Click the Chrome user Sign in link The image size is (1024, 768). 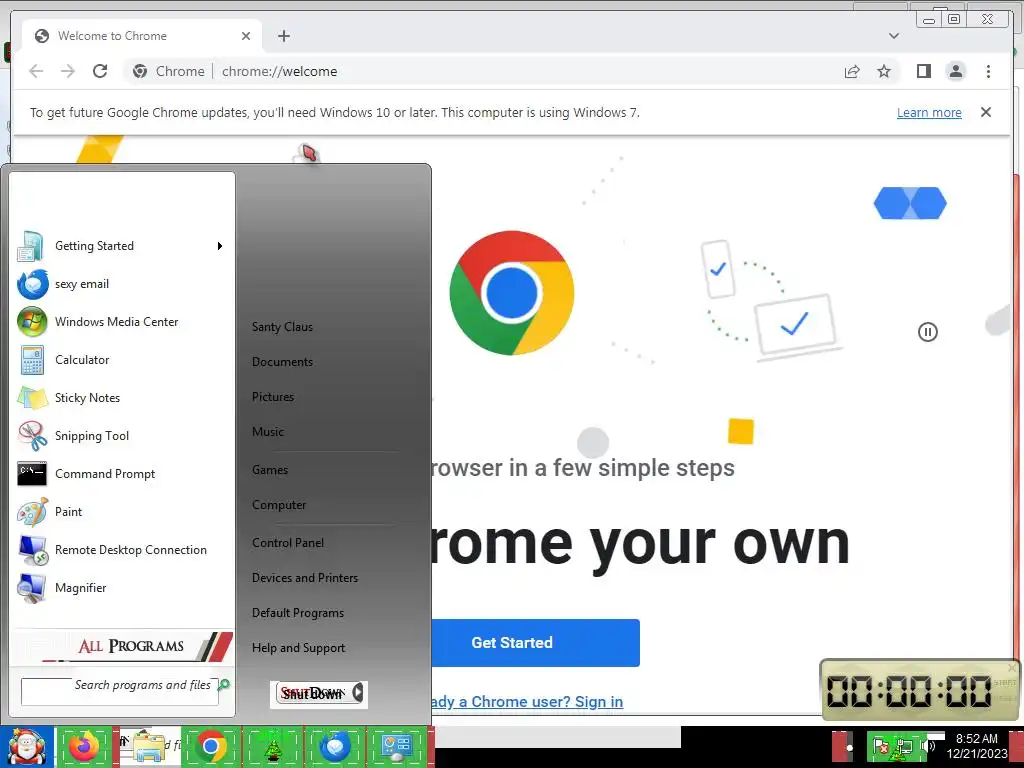coord(527,701)
